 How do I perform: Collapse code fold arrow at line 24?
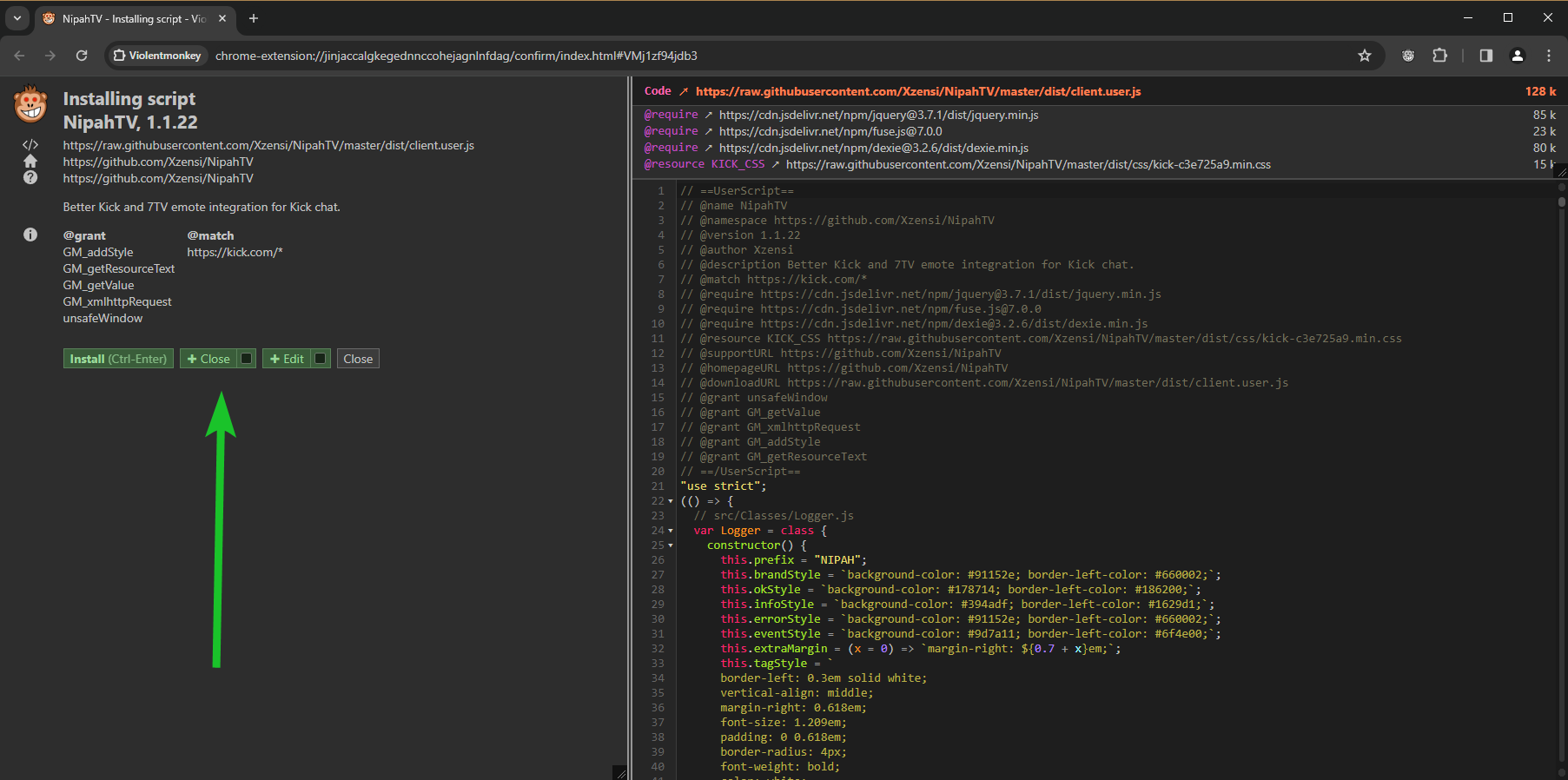(x=671, y=531)
